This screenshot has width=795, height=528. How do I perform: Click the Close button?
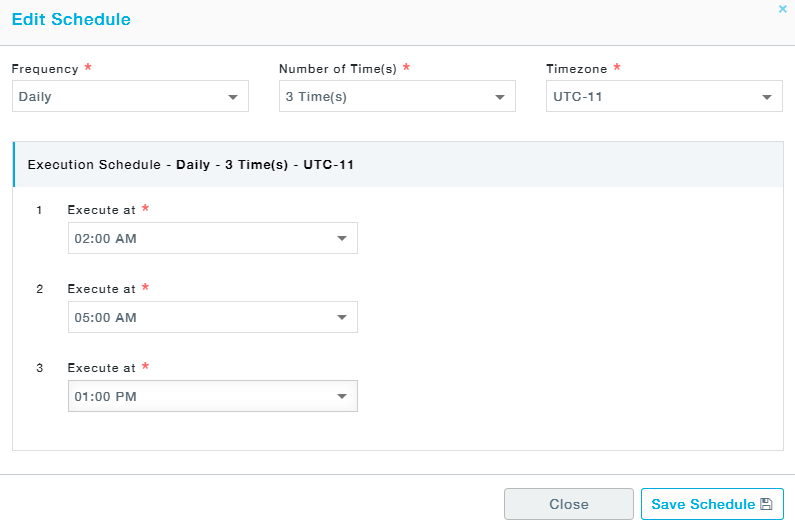569,504
